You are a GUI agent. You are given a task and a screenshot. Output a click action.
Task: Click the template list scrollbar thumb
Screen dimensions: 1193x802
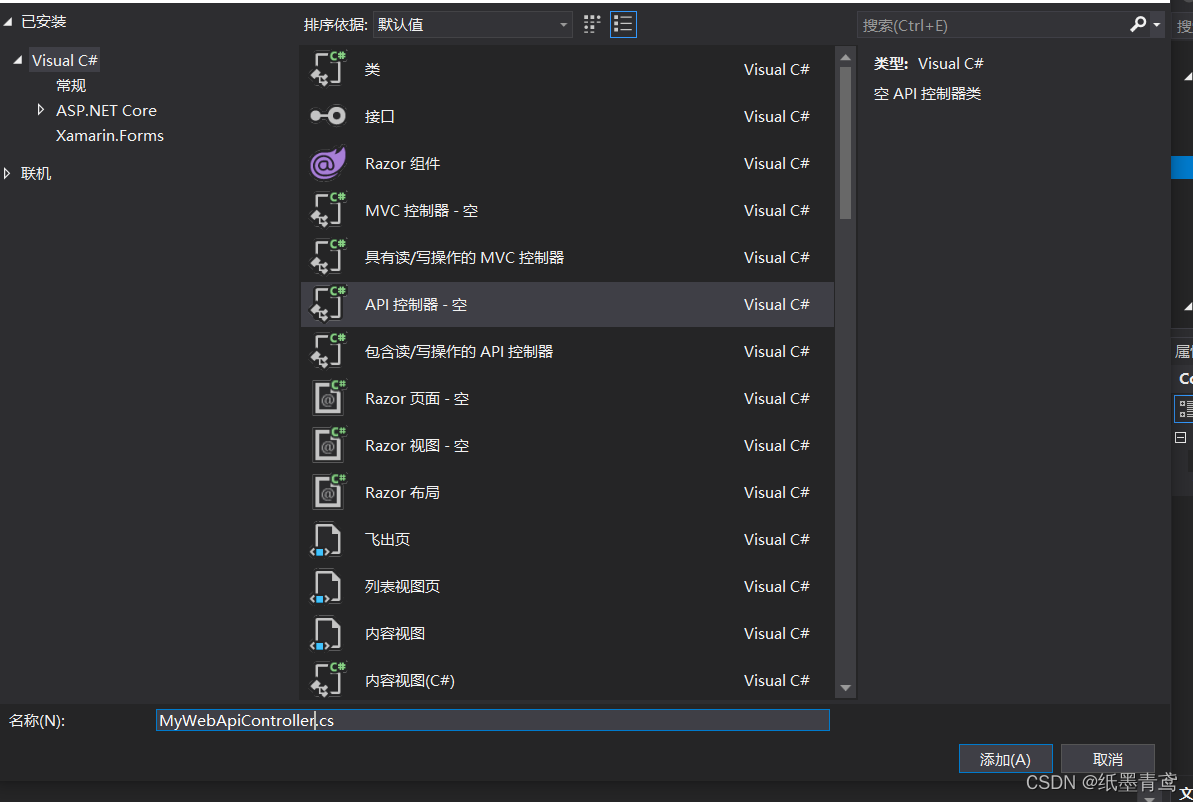(x=845, y=143)
